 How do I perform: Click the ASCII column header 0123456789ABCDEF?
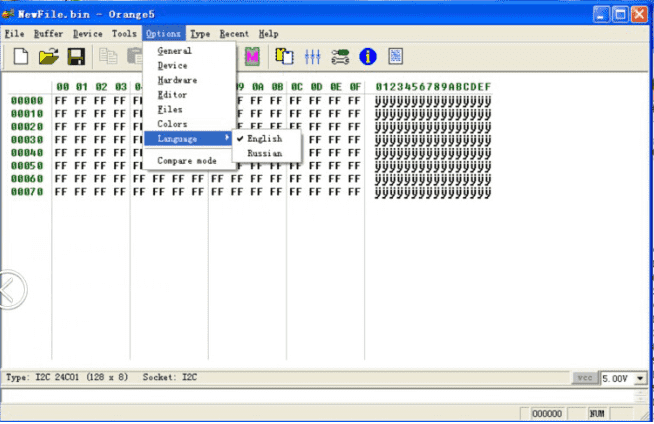point(433,87)
